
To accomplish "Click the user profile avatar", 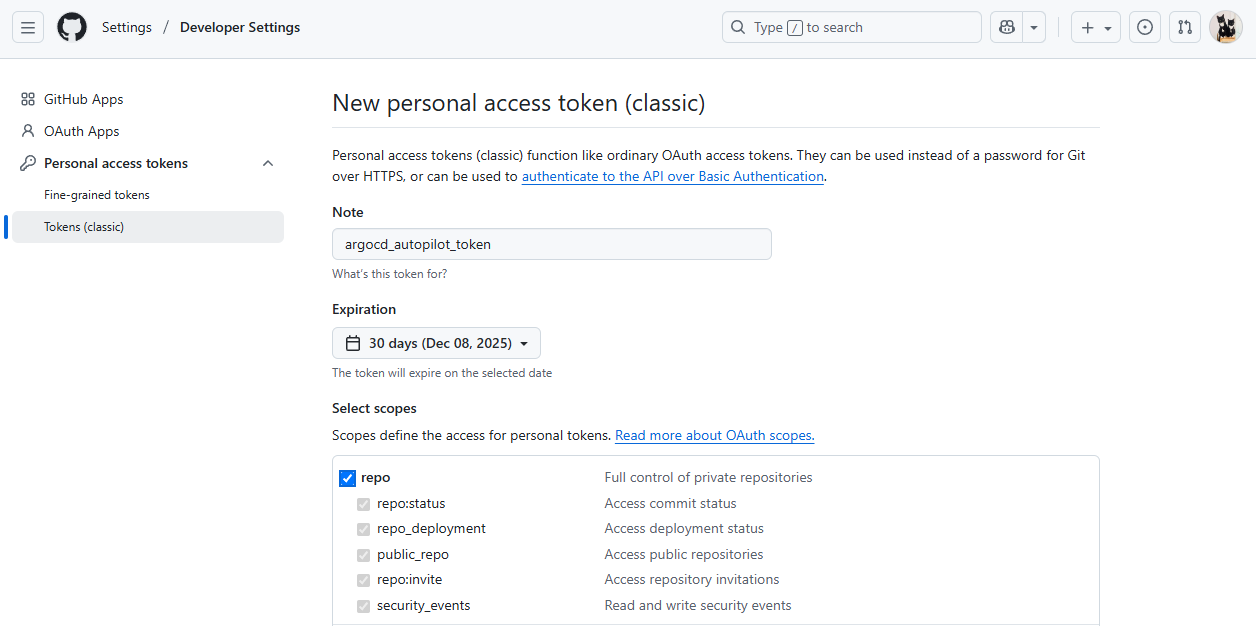I will pyautogui.click(x=1225, y=28).
